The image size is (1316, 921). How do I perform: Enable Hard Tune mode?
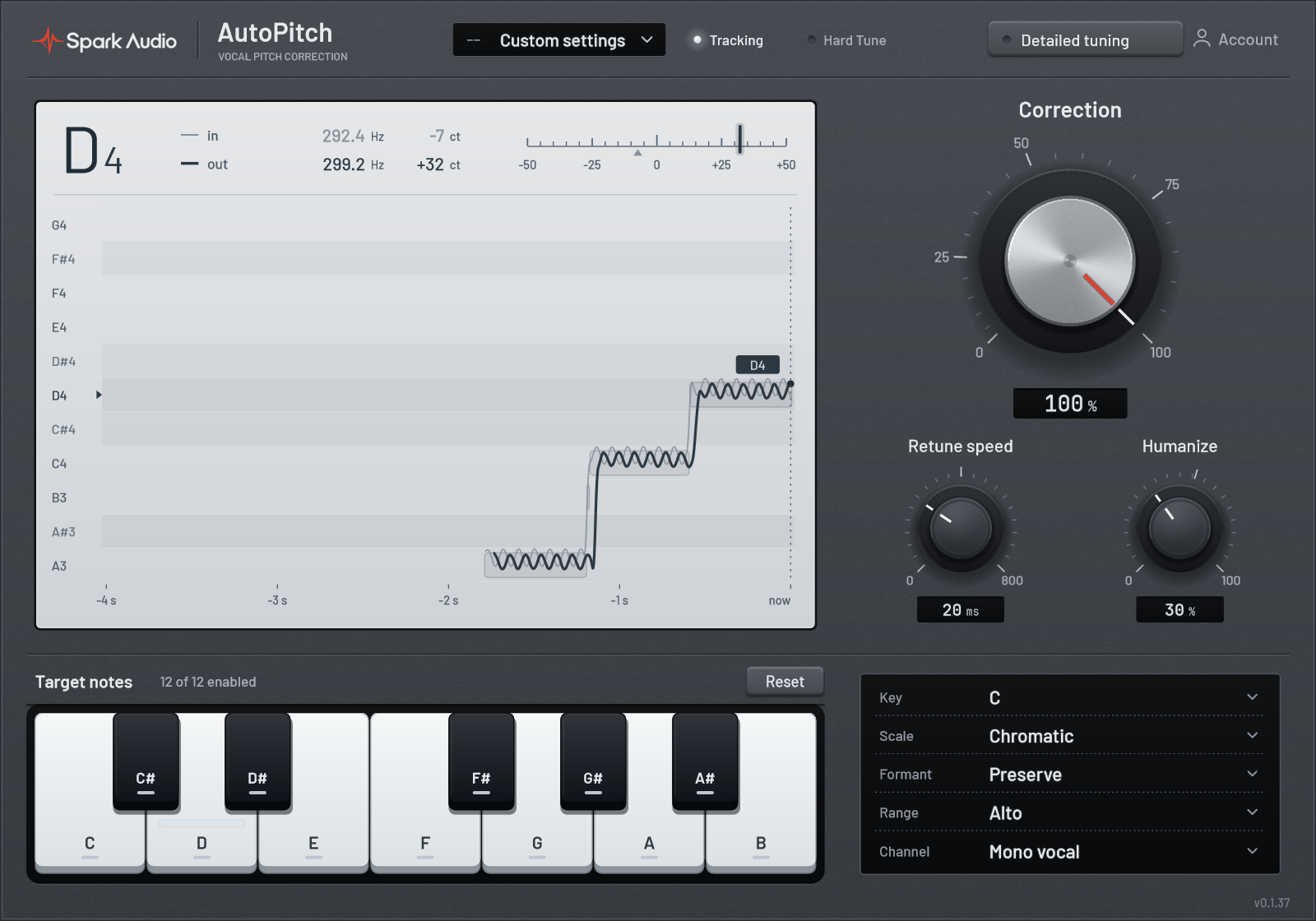tap(846, 40)
